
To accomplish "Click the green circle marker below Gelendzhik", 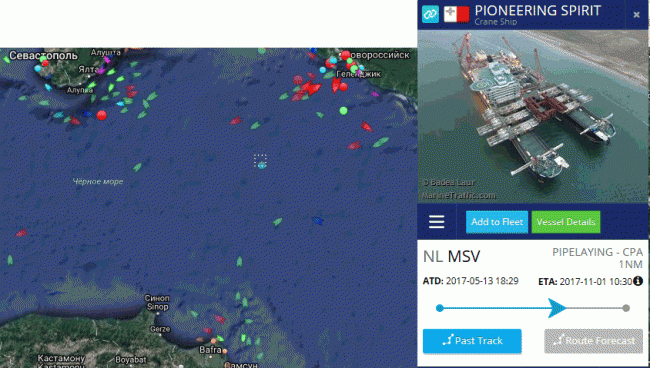I will click(343, 111).
